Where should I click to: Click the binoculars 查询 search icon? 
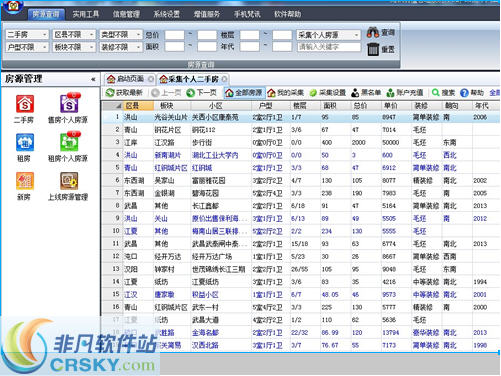coord(373,33)
